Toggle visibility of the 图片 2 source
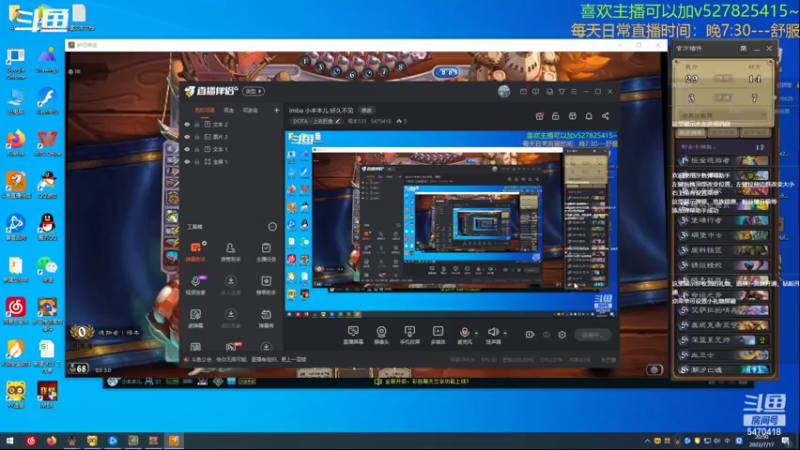 pyautogui.click(x=187, y=137)
